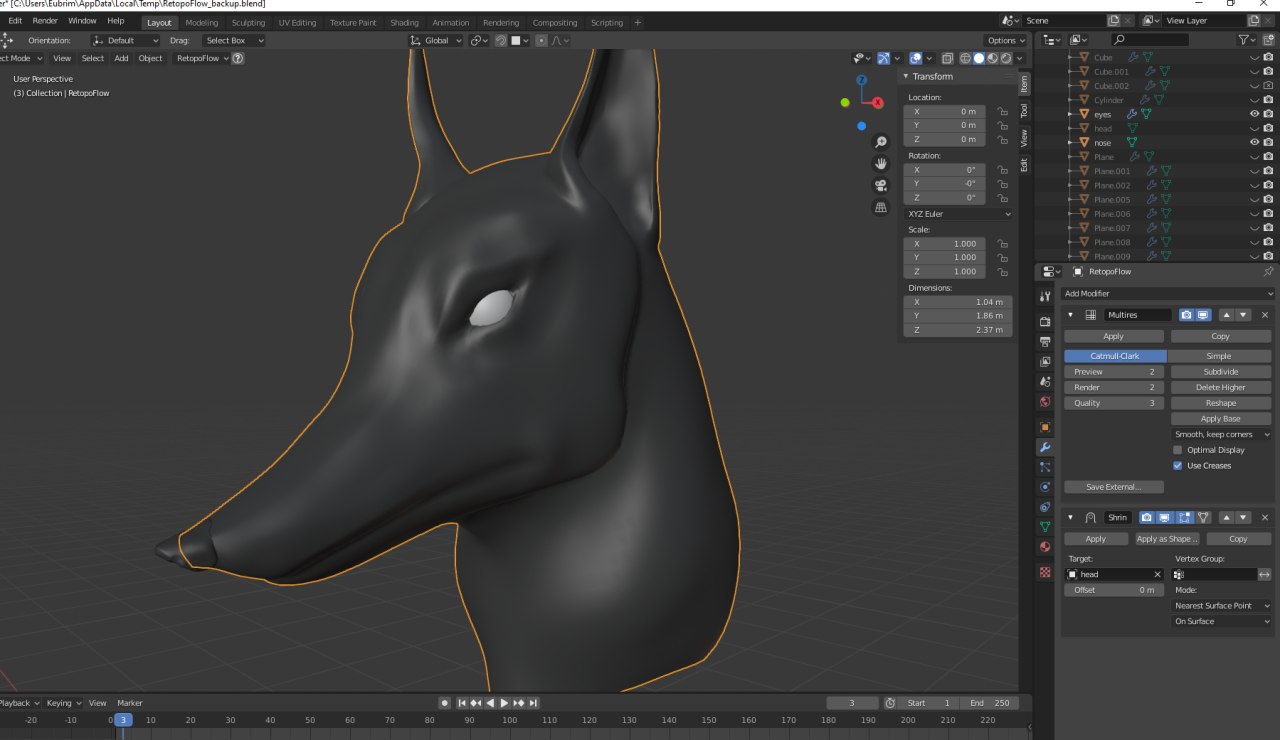Switch to the Sculpting workspace tab
Screen dimensions: 1280x740
248,22
